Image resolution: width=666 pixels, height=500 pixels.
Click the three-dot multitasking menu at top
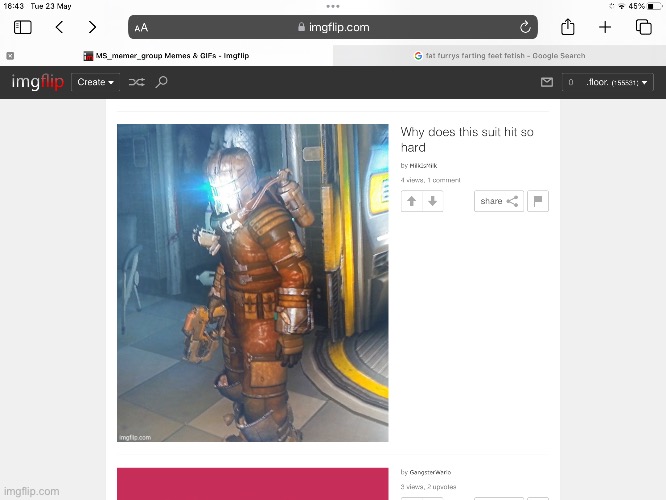[x=333, y=6]
